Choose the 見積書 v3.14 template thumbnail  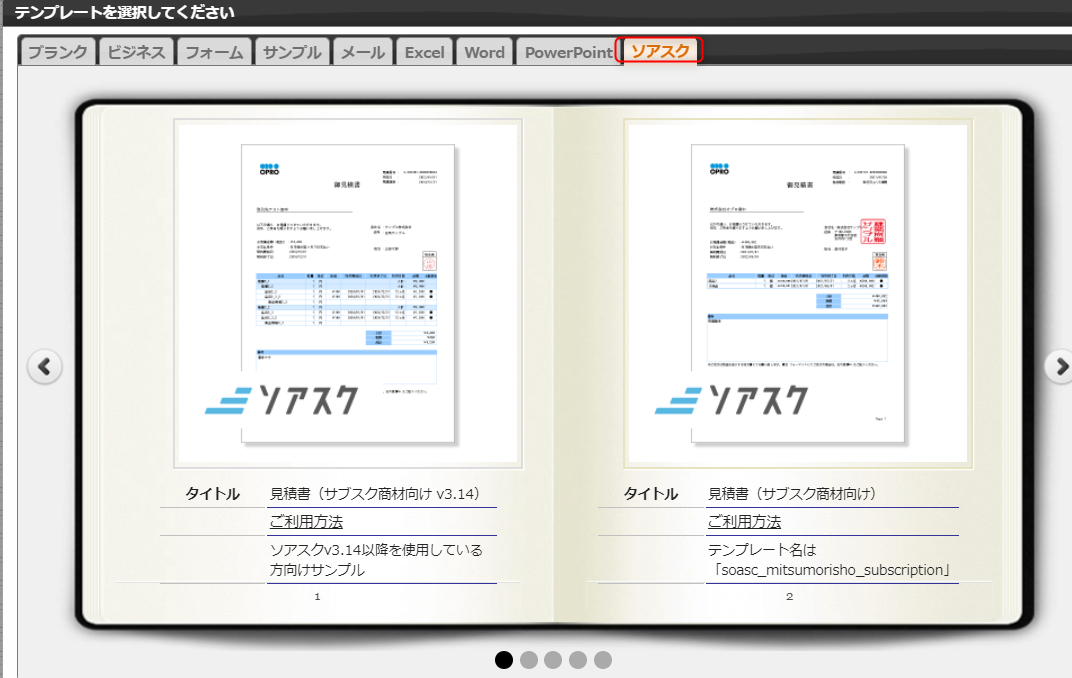click(347, 293)
